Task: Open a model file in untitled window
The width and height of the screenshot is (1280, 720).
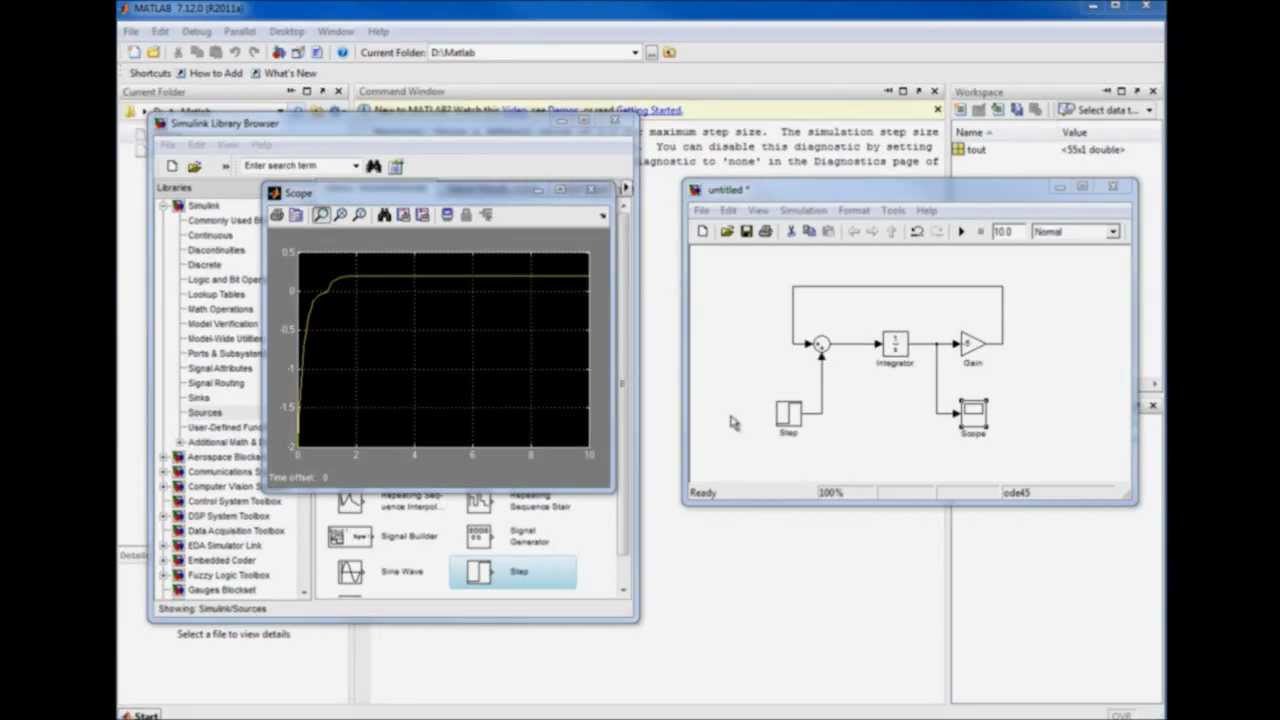Action: tap(726, 232)
